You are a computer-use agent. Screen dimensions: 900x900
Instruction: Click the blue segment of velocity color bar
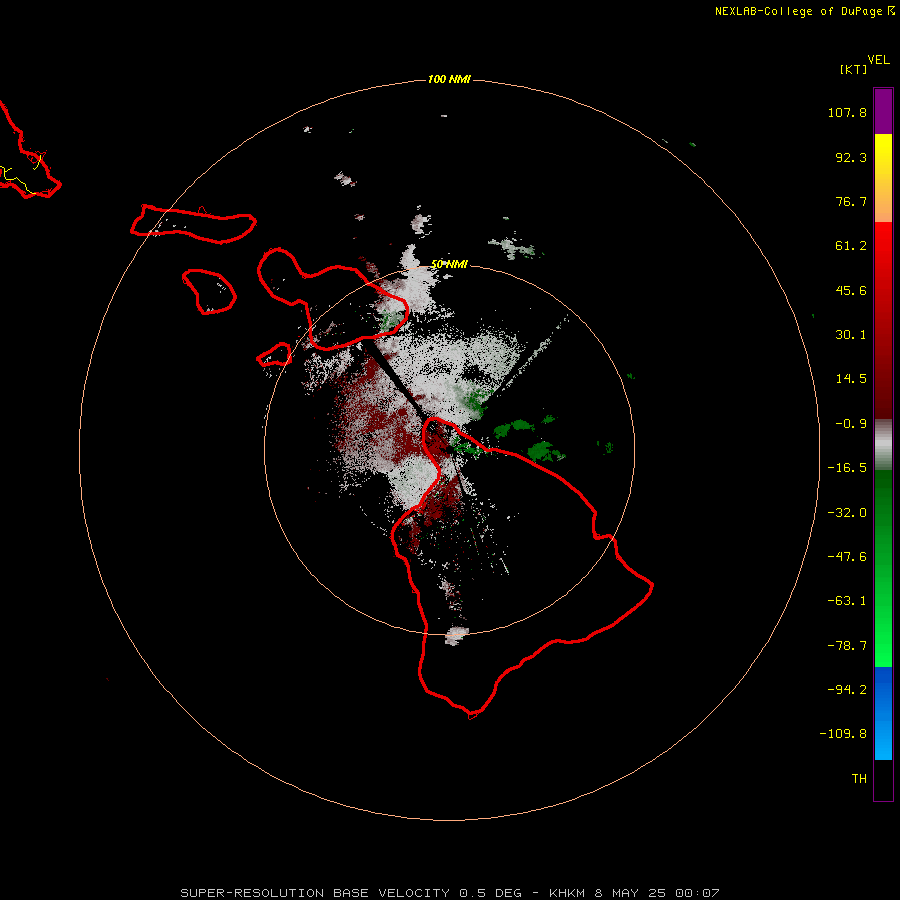point(883,713)
